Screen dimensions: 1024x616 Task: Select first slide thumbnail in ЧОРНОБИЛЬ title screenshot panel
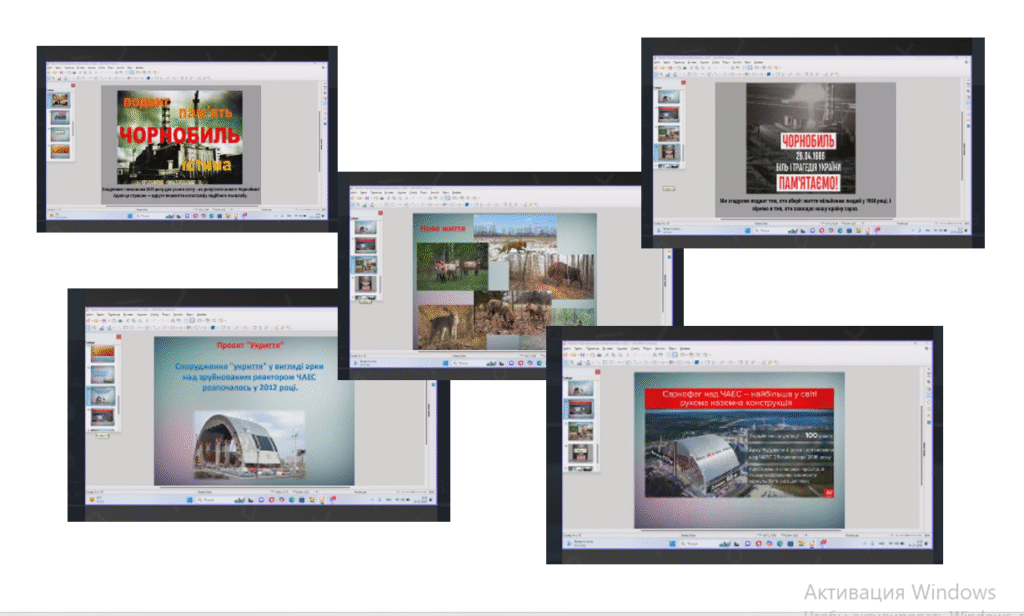click(x=61, y=100)
